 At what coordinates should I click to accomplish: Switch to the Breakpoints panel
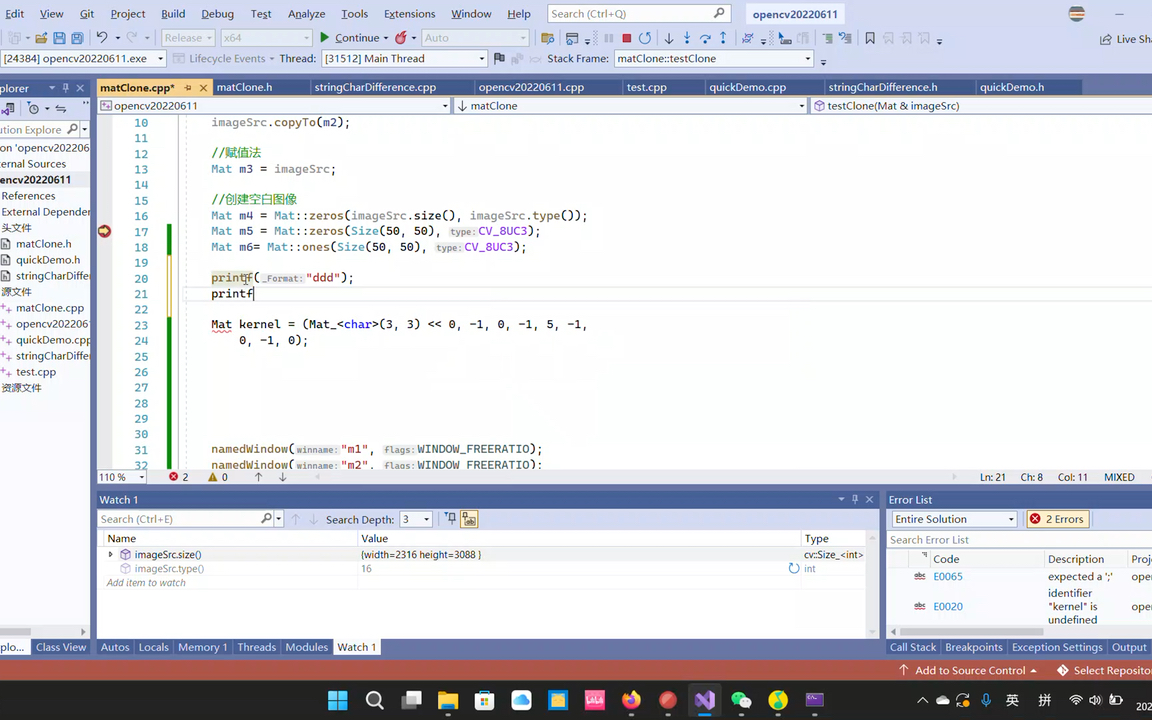(973, 647)
